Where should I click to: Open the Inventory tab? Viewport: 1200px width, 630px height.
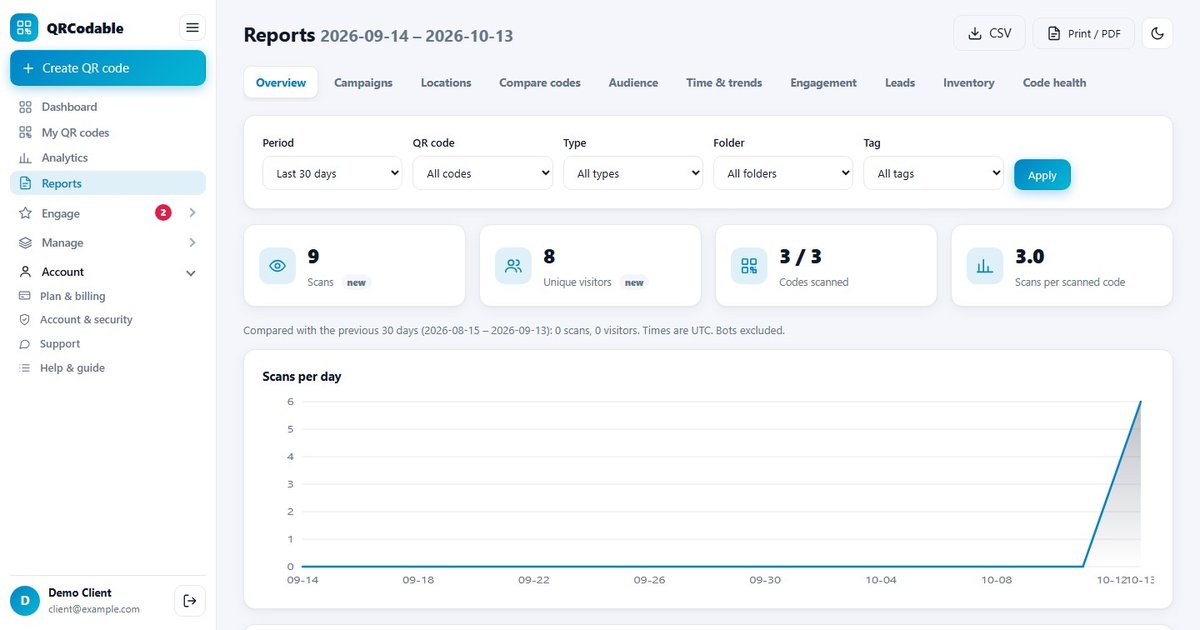tap(969, 83)
